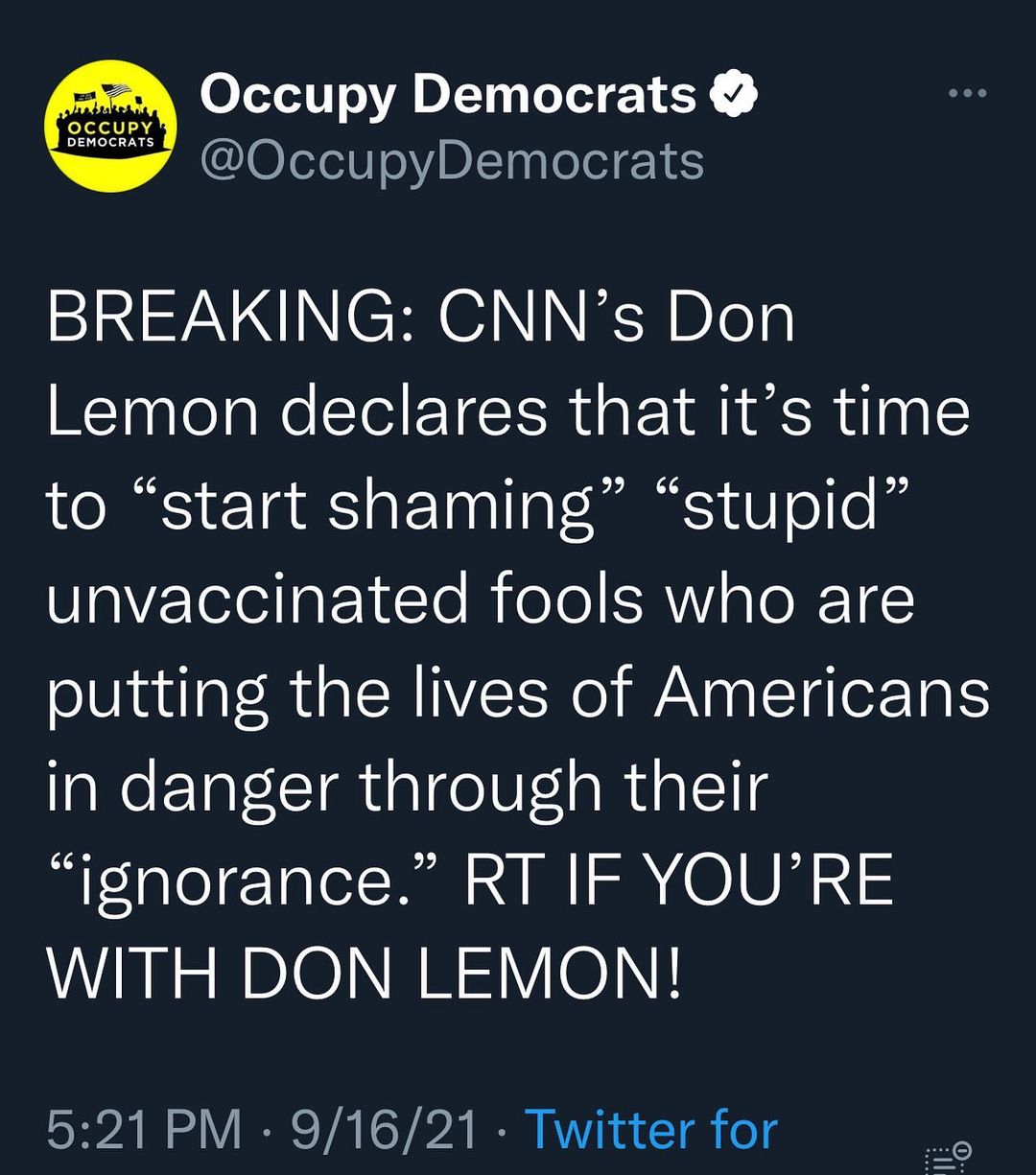
Task: Click the 9/16/21 date
Action: click(x=384, y=1130)
